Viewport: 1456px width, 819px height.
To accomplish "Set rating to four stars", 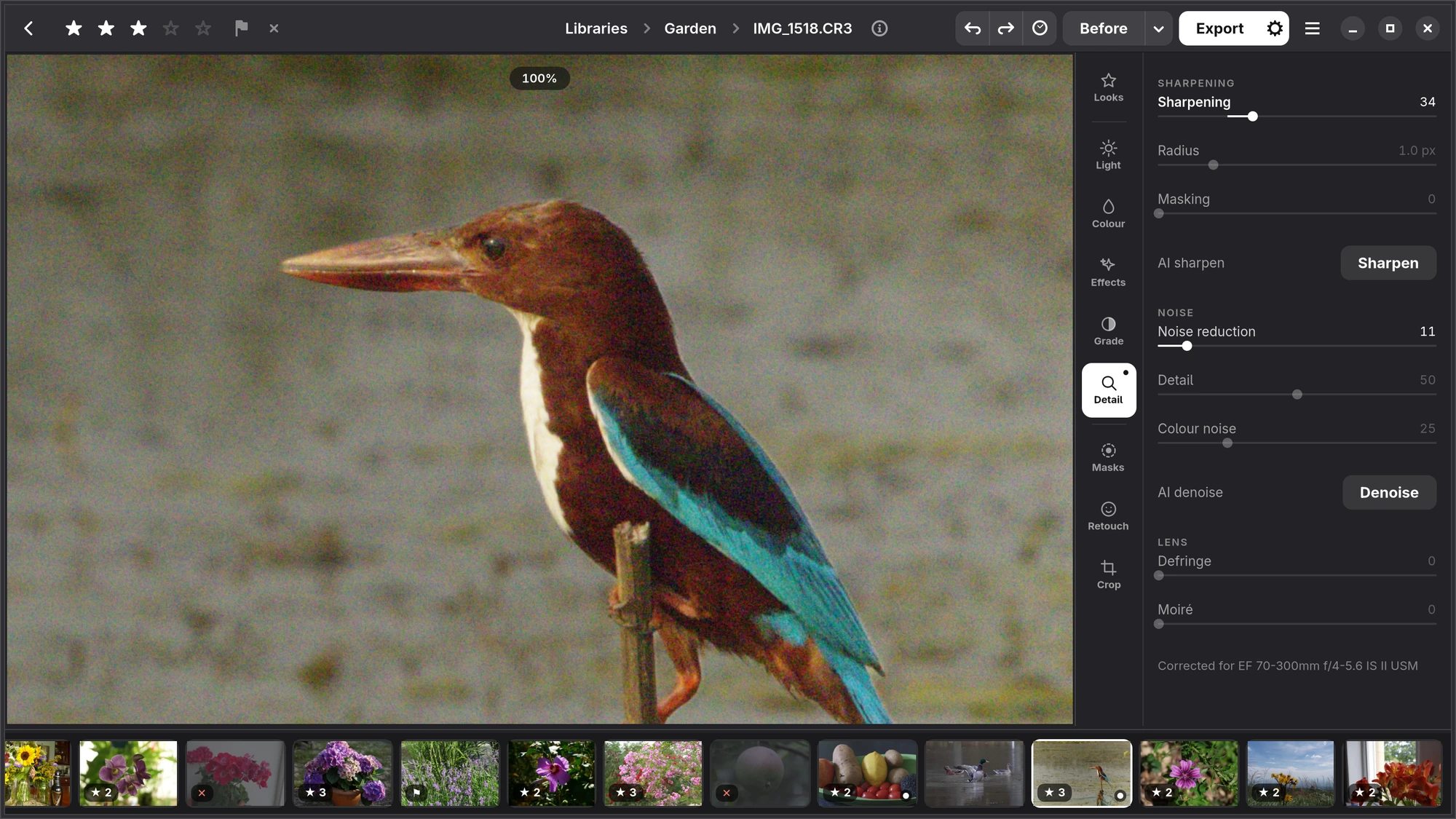I will click(x=171, y=28).
